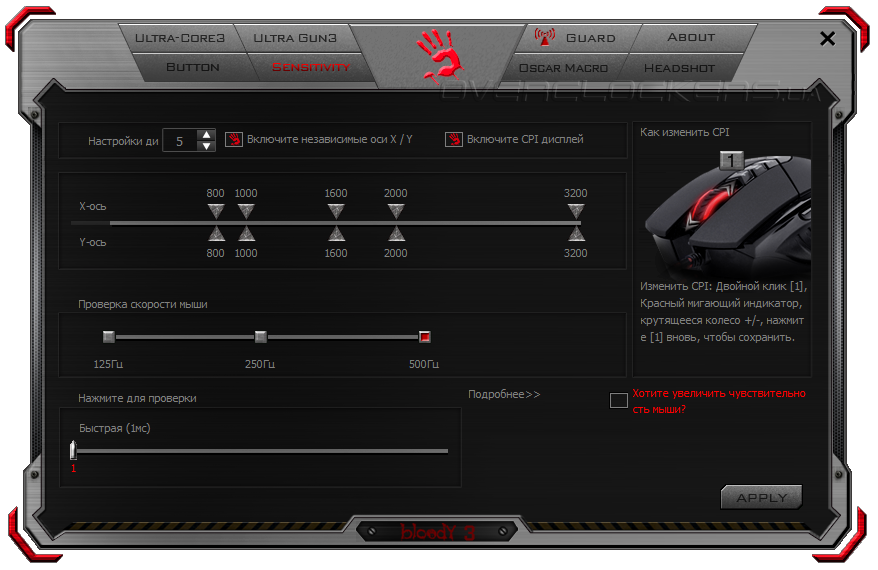878x570 pixels.
Task: Select X-axis 1600 CPI marker
Action: tap(336, 211)
